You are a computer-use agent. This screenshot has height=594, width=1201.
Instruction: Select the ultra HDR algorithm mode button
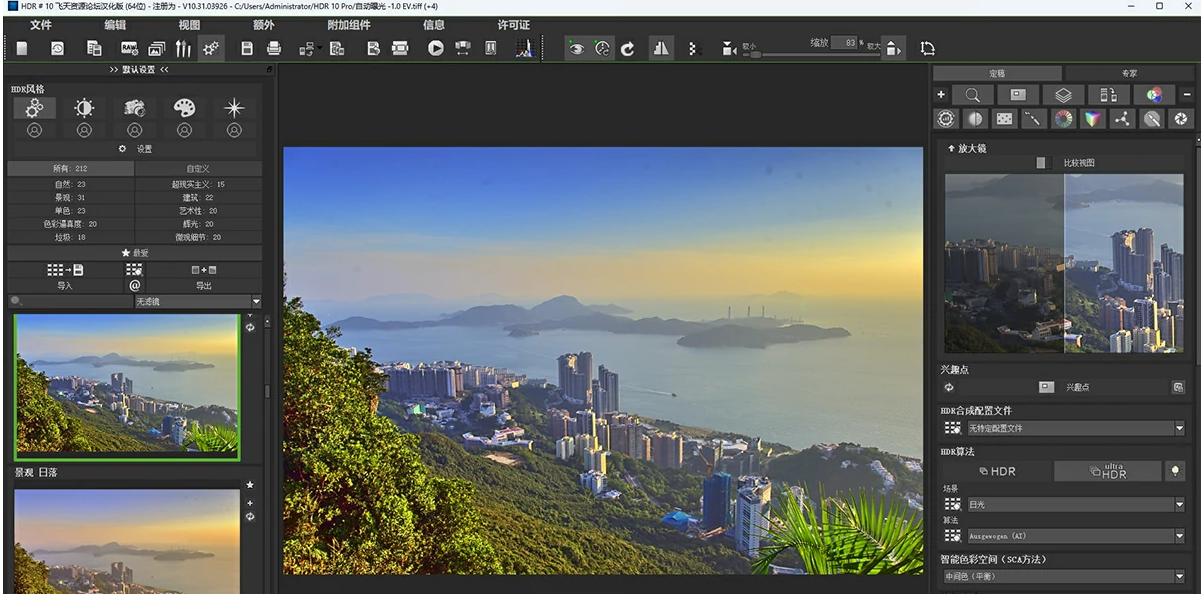[1107, 471]
